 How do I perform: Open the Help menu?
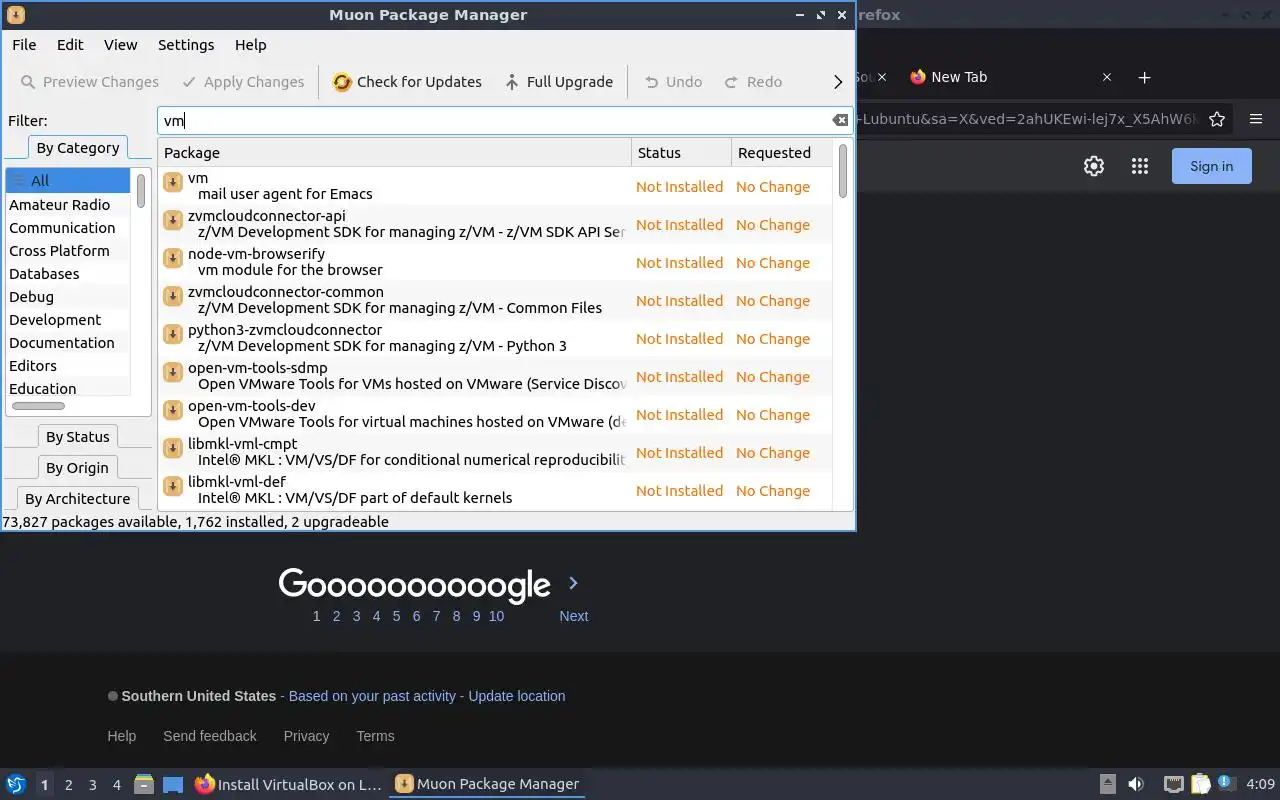click(251, 45)
